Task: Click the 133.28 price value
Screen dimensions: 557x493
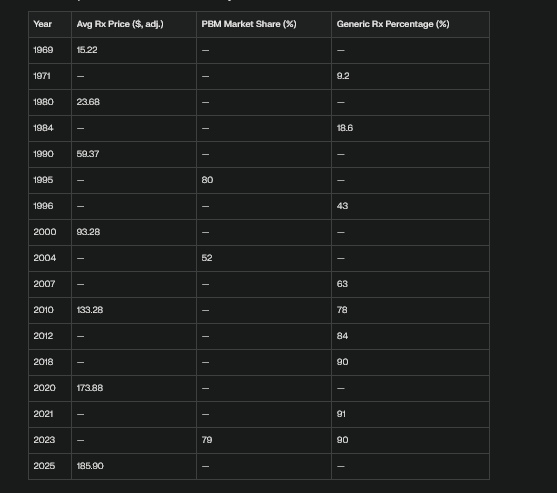Action: click(90, 310)
